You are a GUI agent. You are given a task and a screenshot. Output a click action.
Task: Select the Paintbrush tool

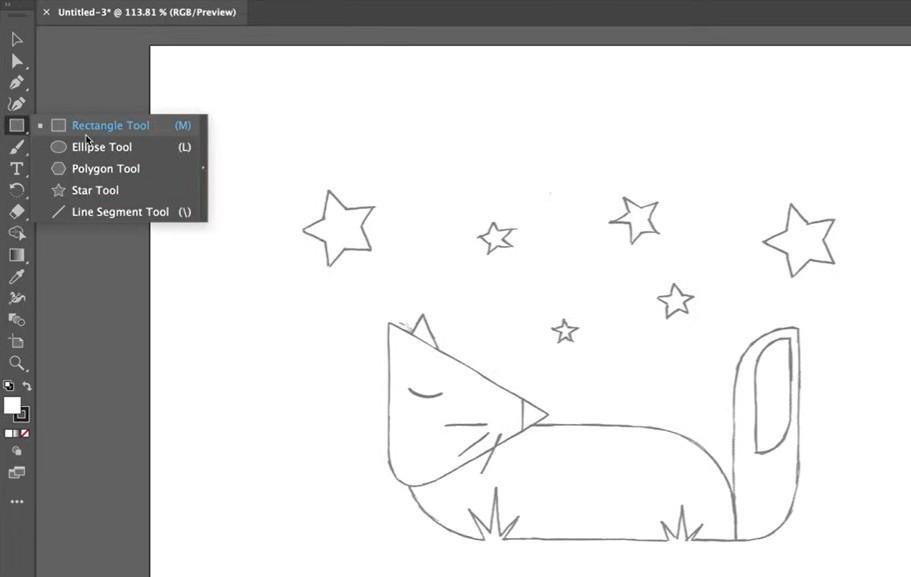[x=16, y=146]
